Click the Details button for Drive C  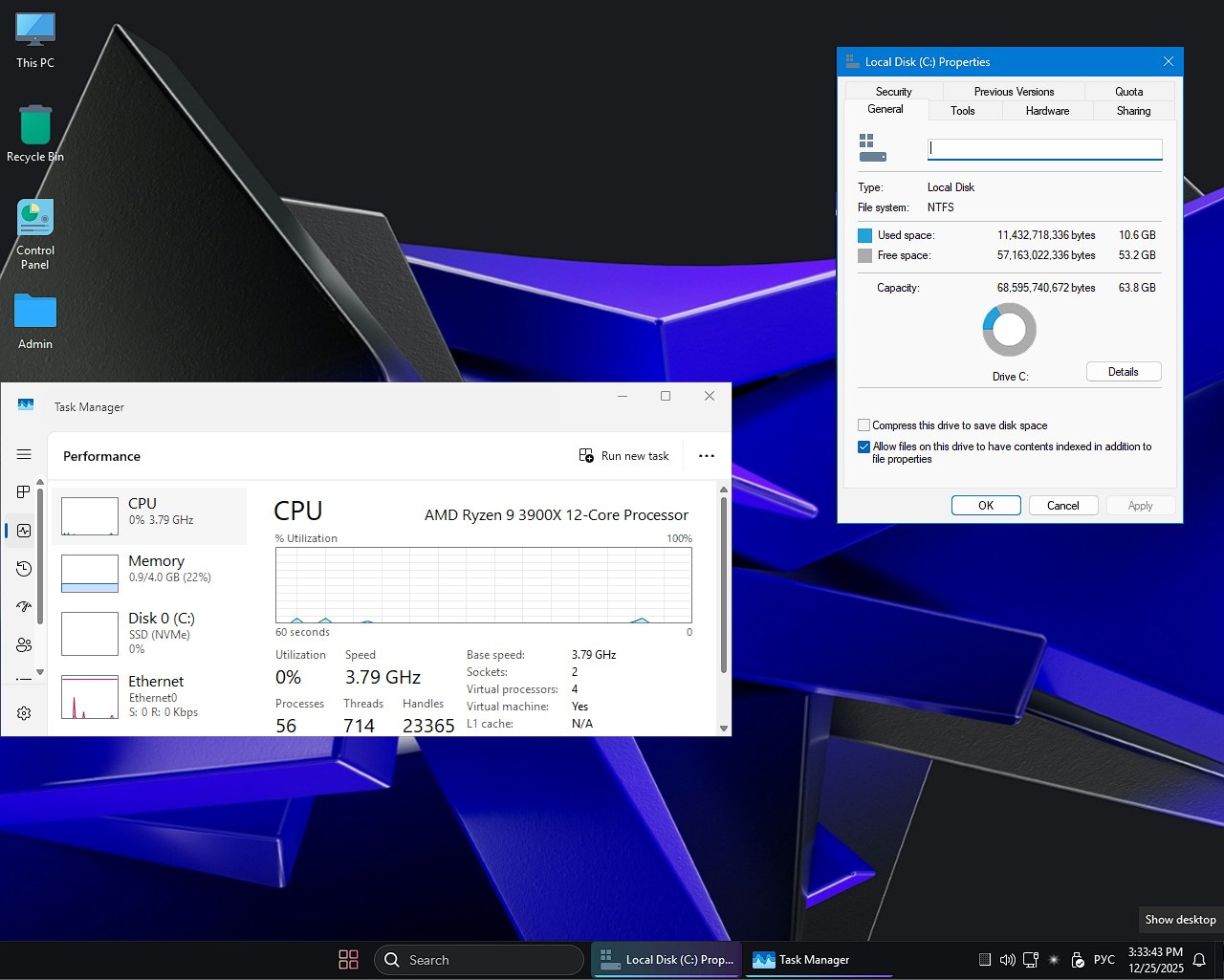point(1123,371)
